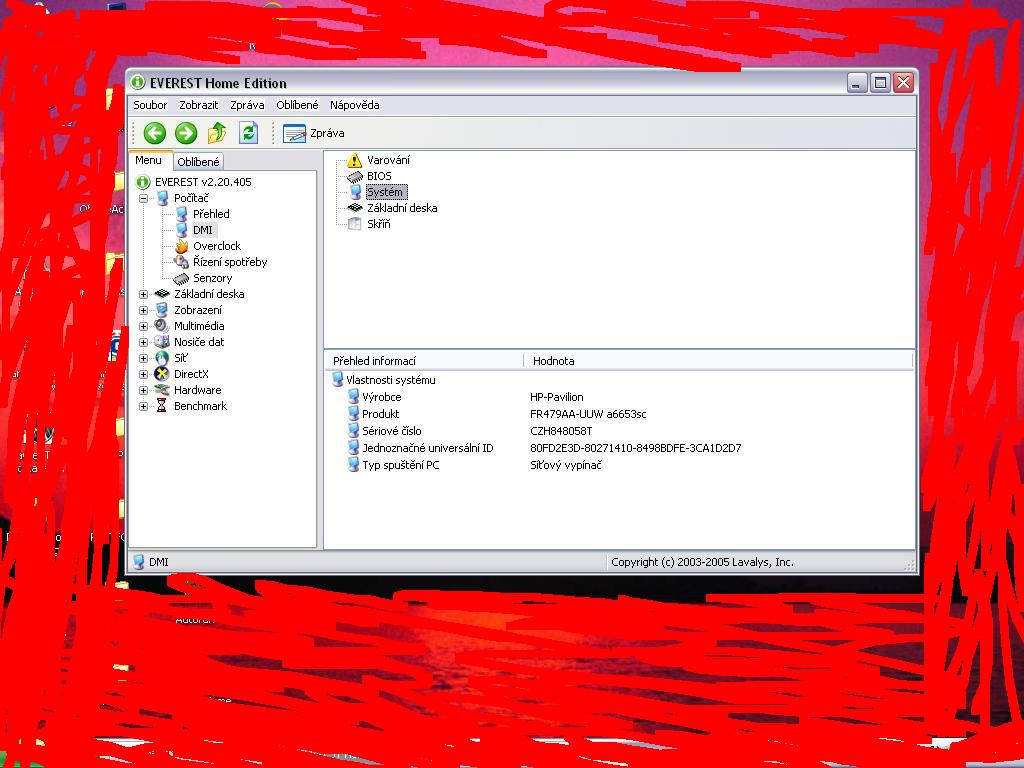Click the Hardware devices icon
Screen dimensions: 1024x768
162,390
